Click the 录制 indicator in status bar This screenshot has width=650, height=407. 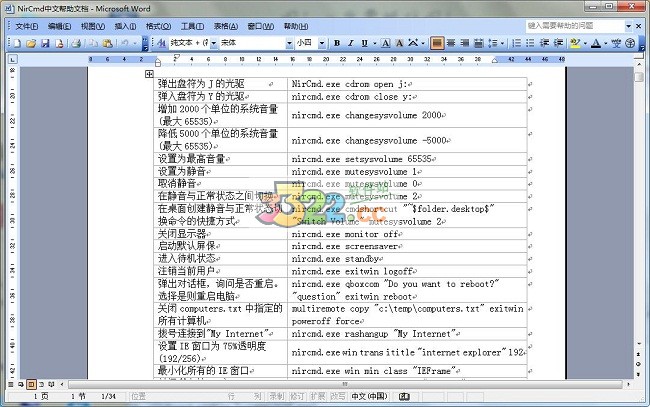point(277,396)
